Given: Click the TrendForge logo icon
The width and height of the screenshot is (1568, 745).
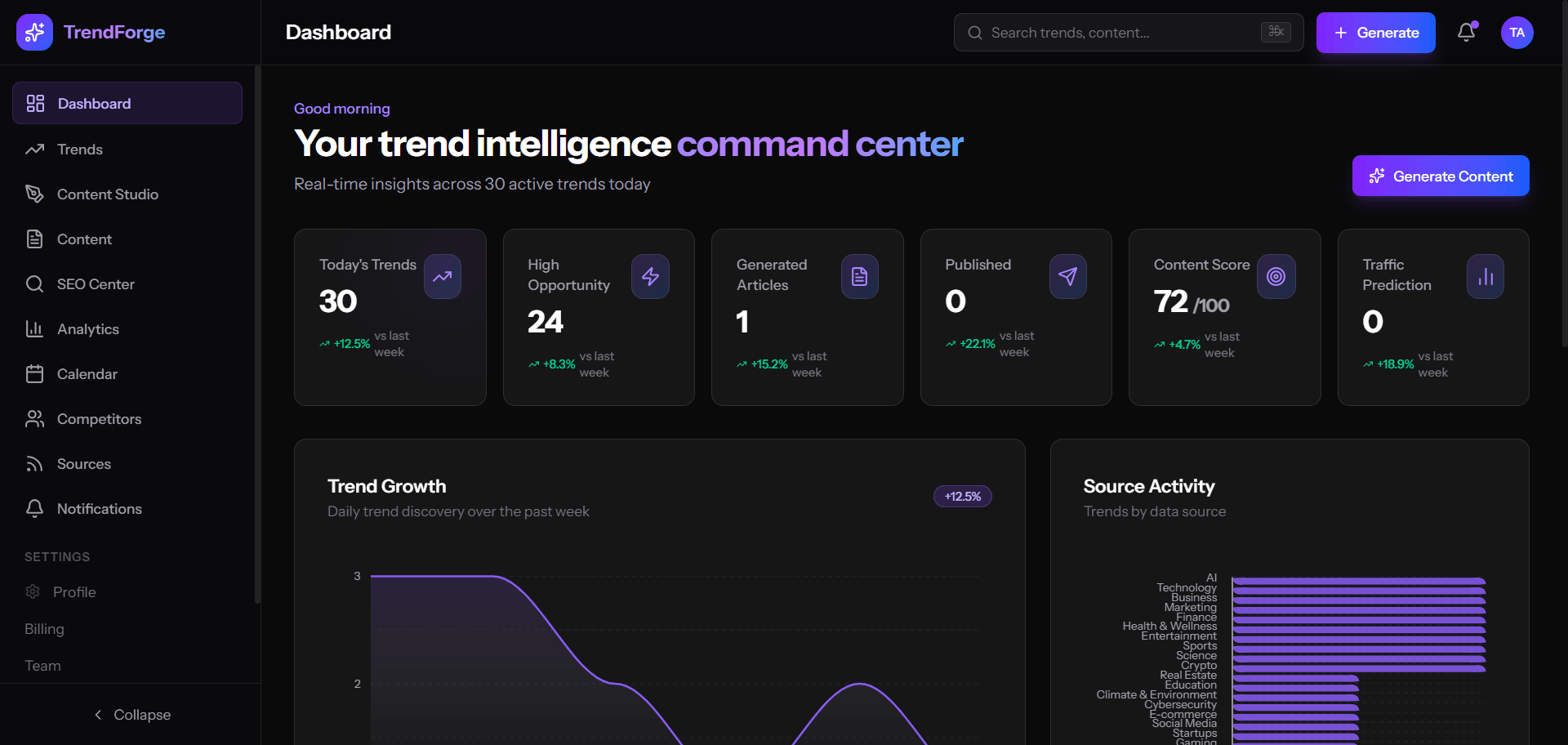Looking at the screenshot, I should pos(34,32).
